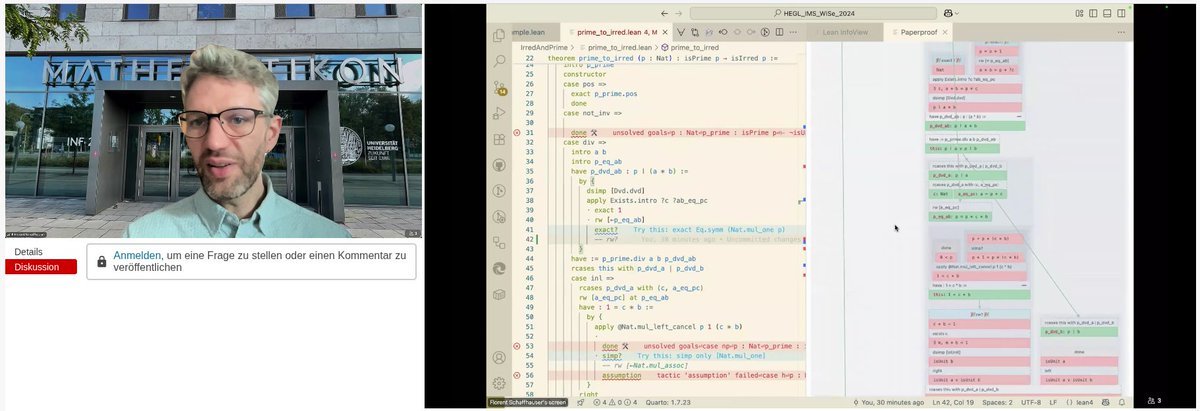Click the speaker webcam video thumbnail
This screenshot has width=1200, height=411.
(213, 122)
